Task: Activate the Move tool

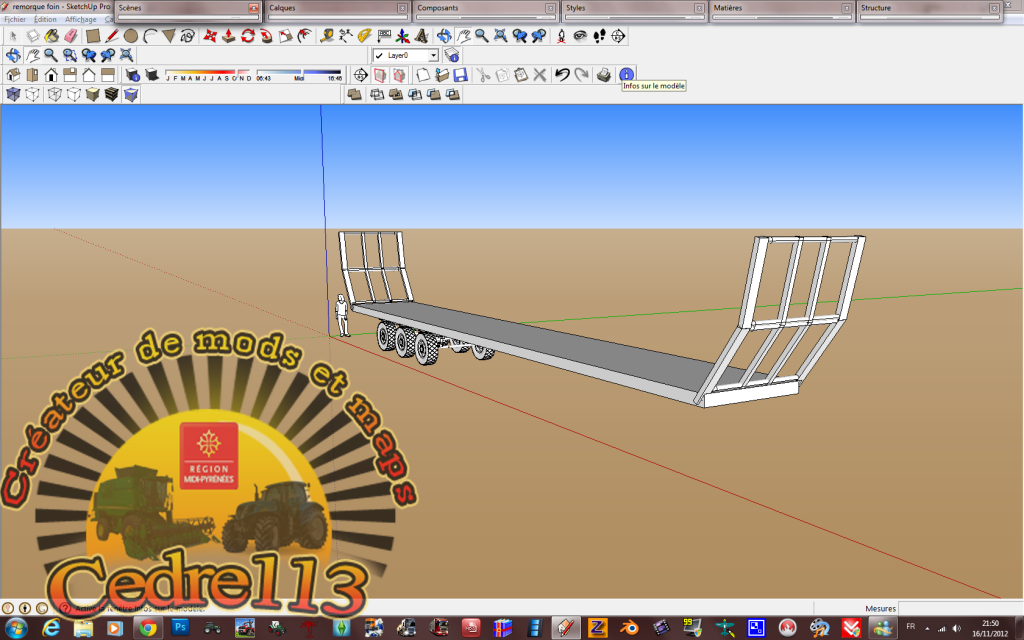Action: click(210, 36)
